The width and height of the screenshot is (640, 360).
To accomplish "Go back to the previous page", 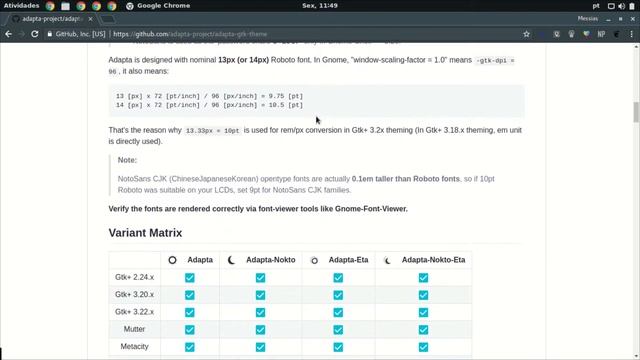I will click(x=9, y=34).
